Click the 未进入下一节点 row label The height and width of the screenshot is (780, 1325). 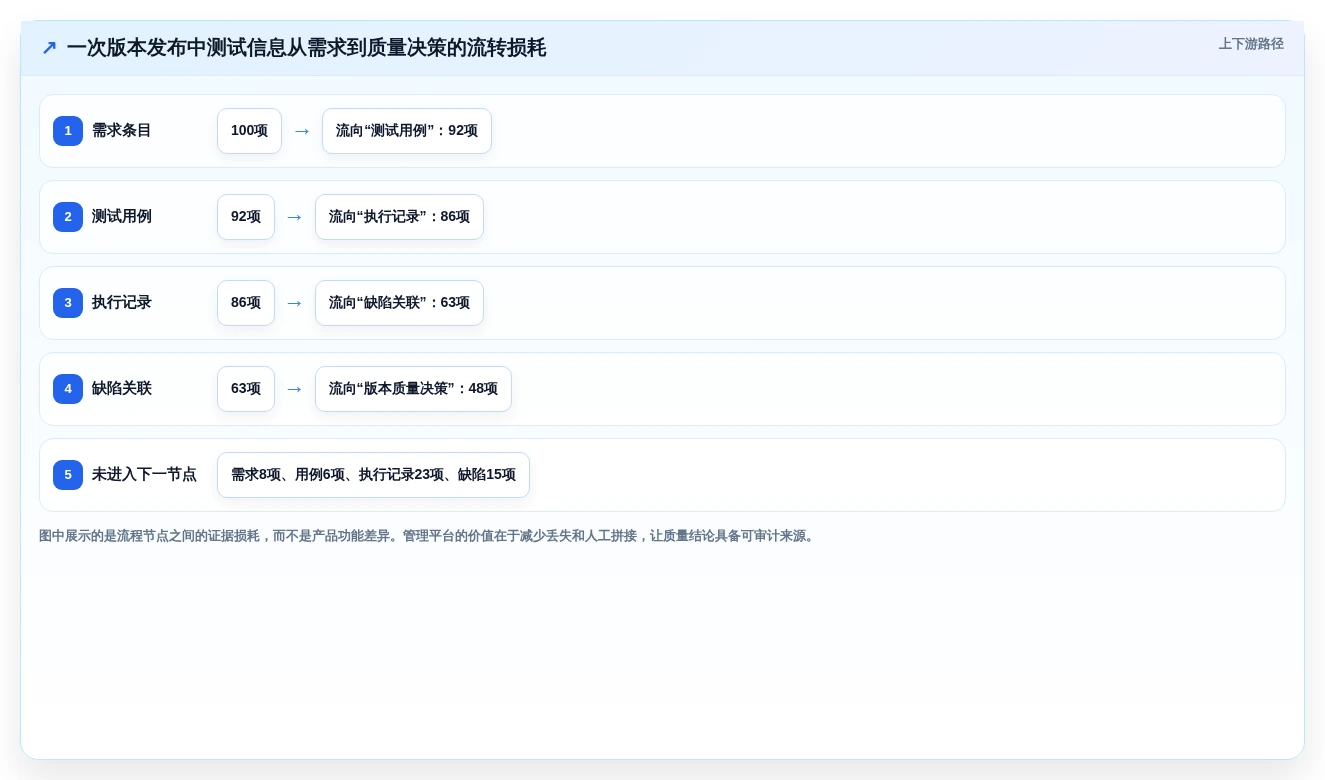point(144,475)
